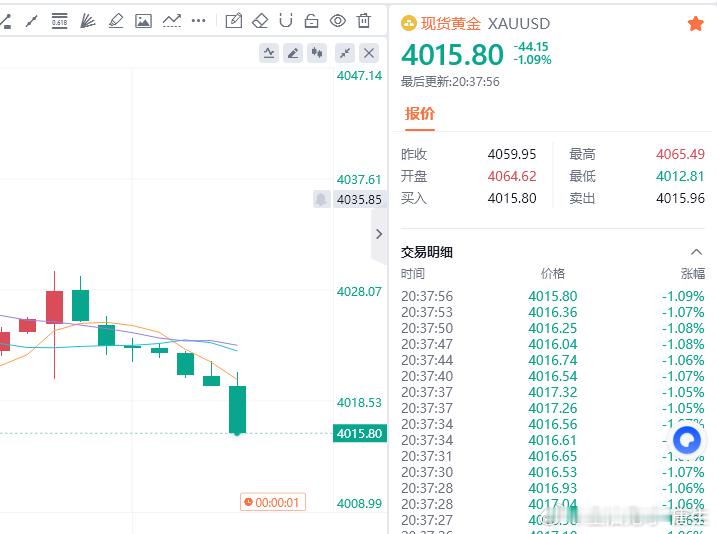This screenshot has height=534, width=717.
Task: Toggle drawings visibility eye icon
Action: click(338, 21)
